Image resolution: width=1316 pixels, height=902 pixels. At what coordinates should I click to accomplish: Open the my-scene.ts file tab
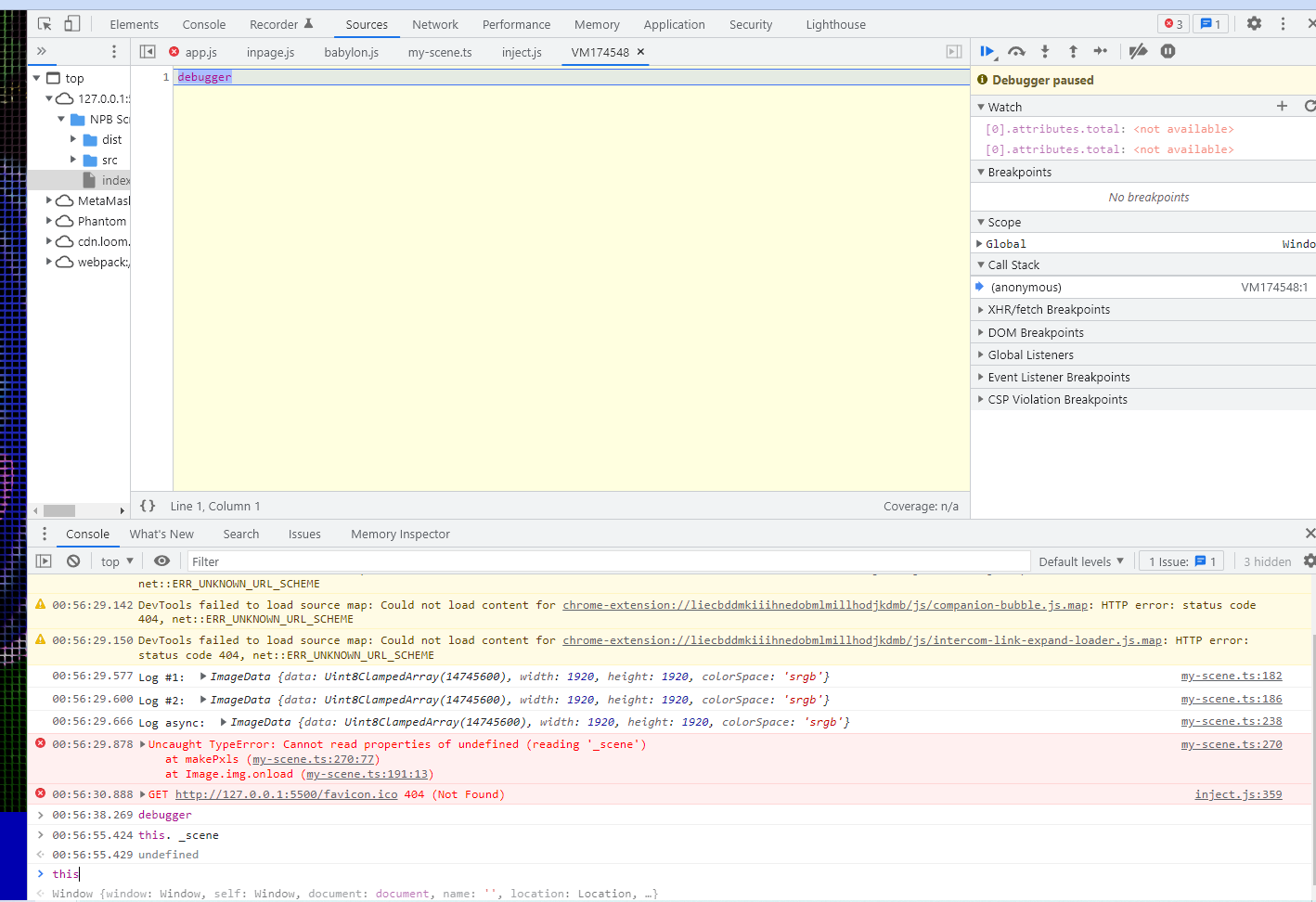tap(440, 52)
